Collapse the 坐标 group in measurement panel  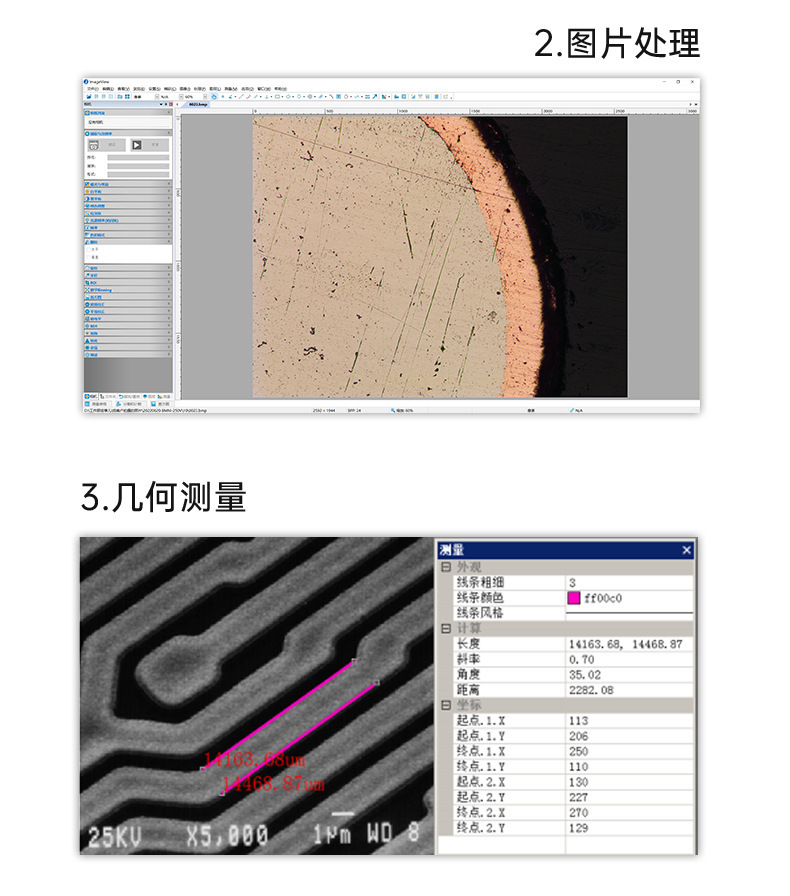pos(446,705)
